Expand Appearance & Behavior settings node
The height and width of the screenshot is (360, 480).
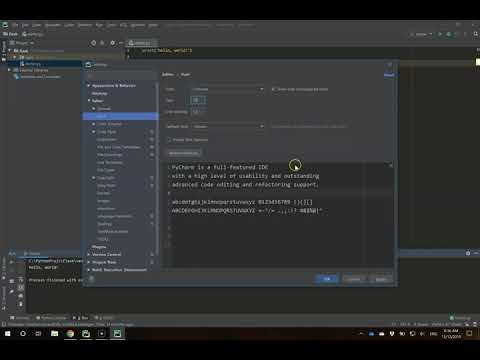[89, 86]
